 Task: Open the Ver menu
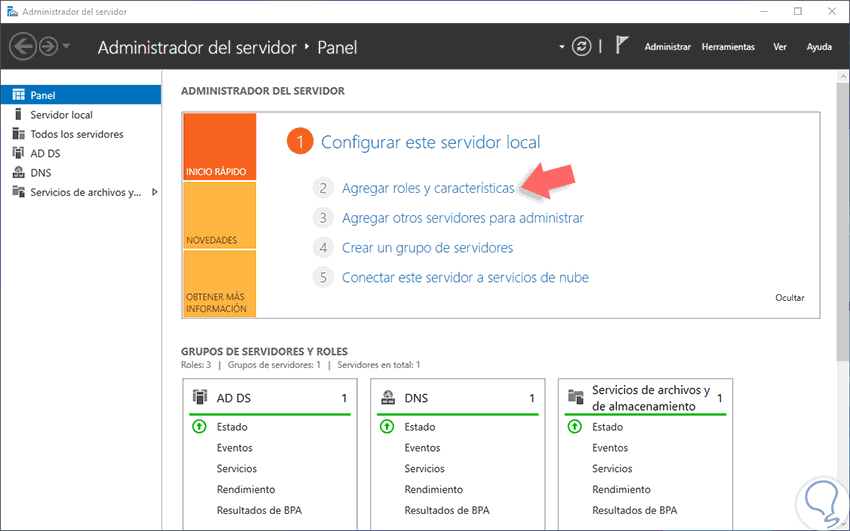point(780,47)
